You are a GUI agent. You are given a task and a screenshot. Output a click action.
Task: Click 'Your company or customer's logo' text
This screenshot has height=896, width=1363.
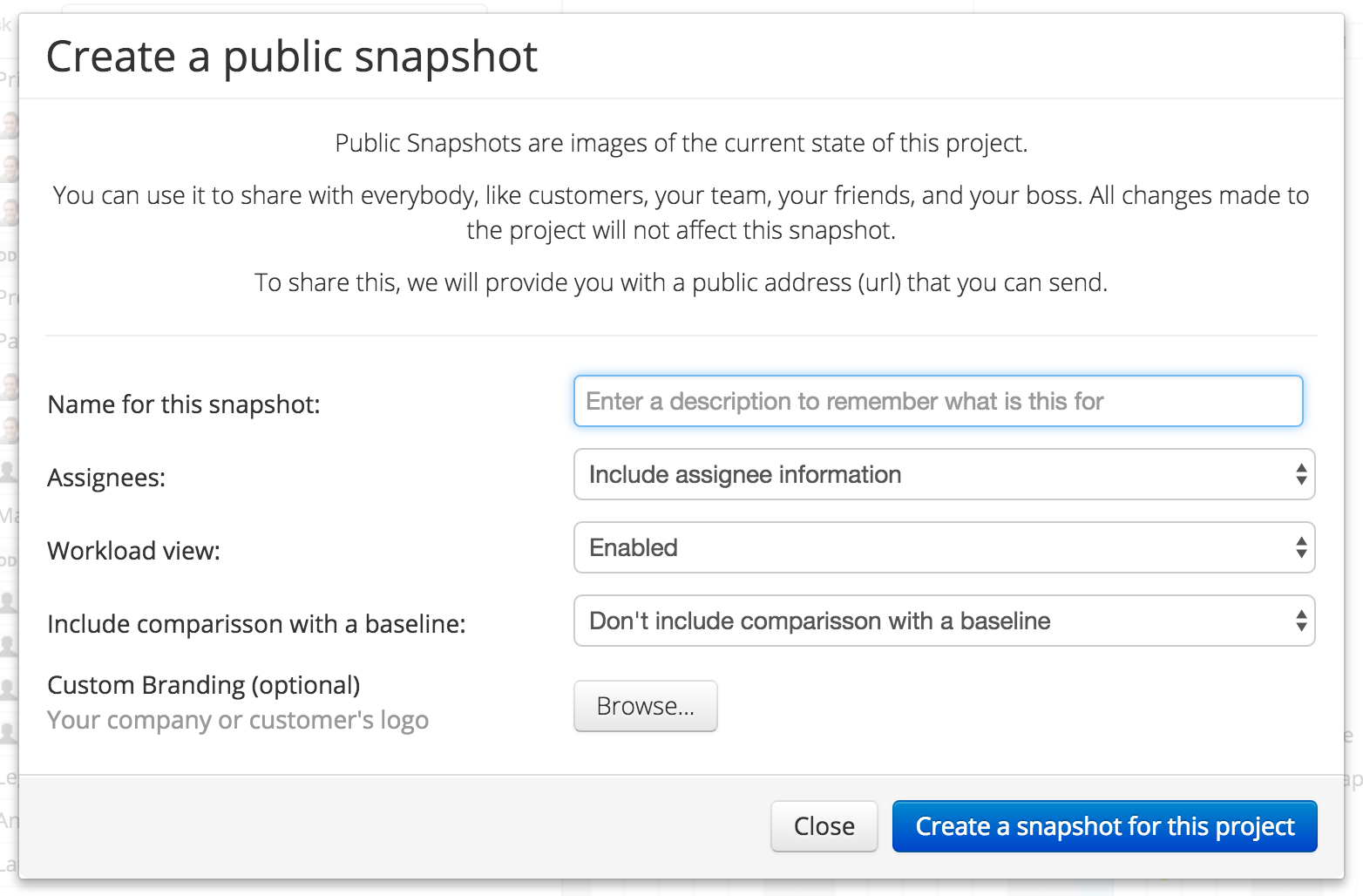pyautogui.click(x=238, y=720)
